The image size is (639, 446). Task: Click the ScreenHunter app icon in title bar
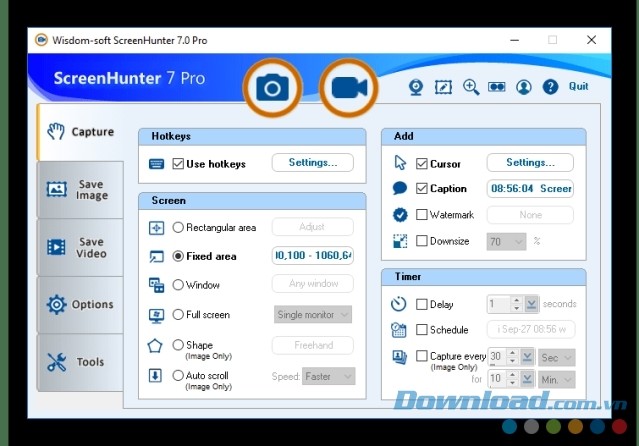point(41,40)
